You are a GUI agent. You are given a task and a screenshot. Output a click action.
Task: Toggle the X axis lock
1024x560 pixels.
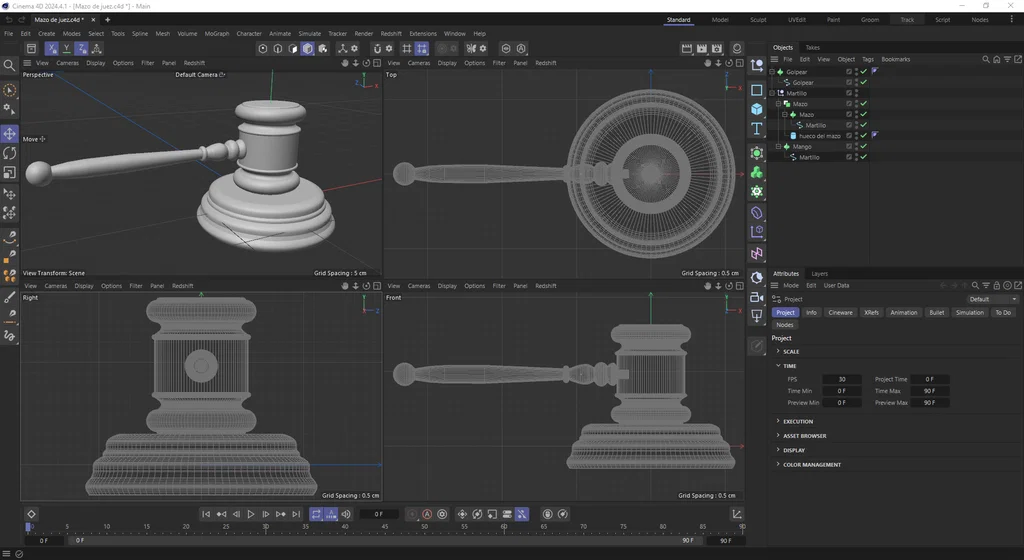tap(52, 48)
